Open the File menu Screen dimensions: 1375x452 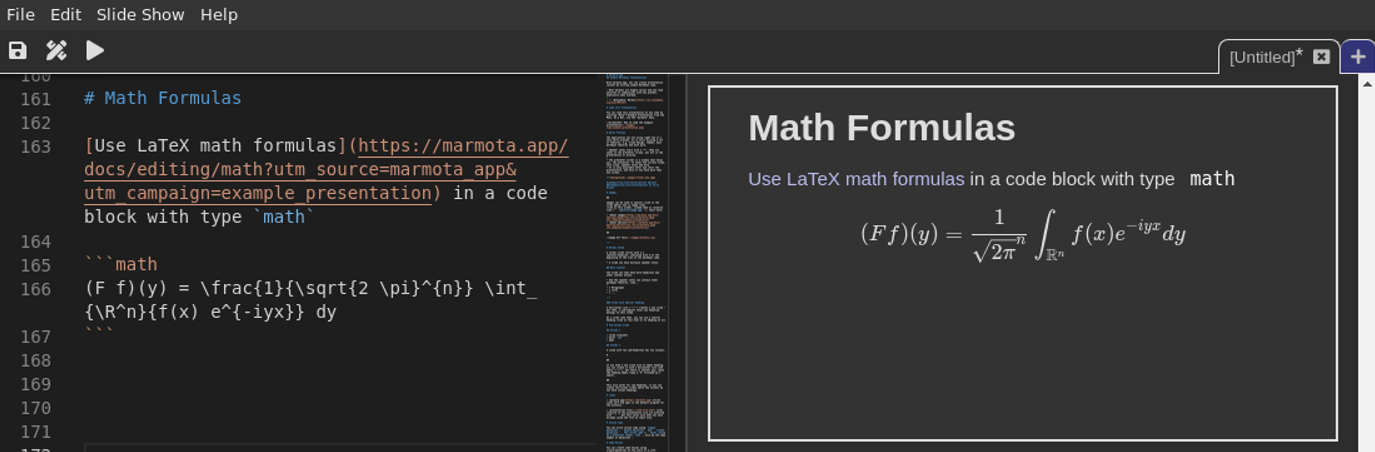click(20, 14)
